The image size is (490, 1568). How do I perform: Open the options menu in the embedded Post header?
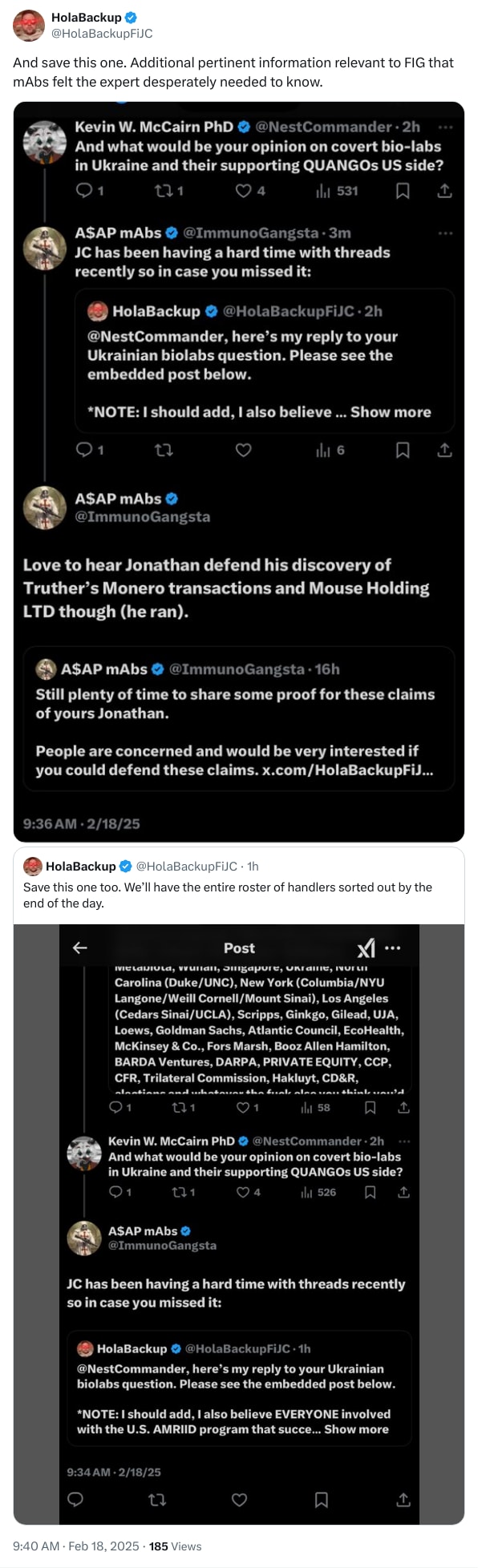(393, 948)
